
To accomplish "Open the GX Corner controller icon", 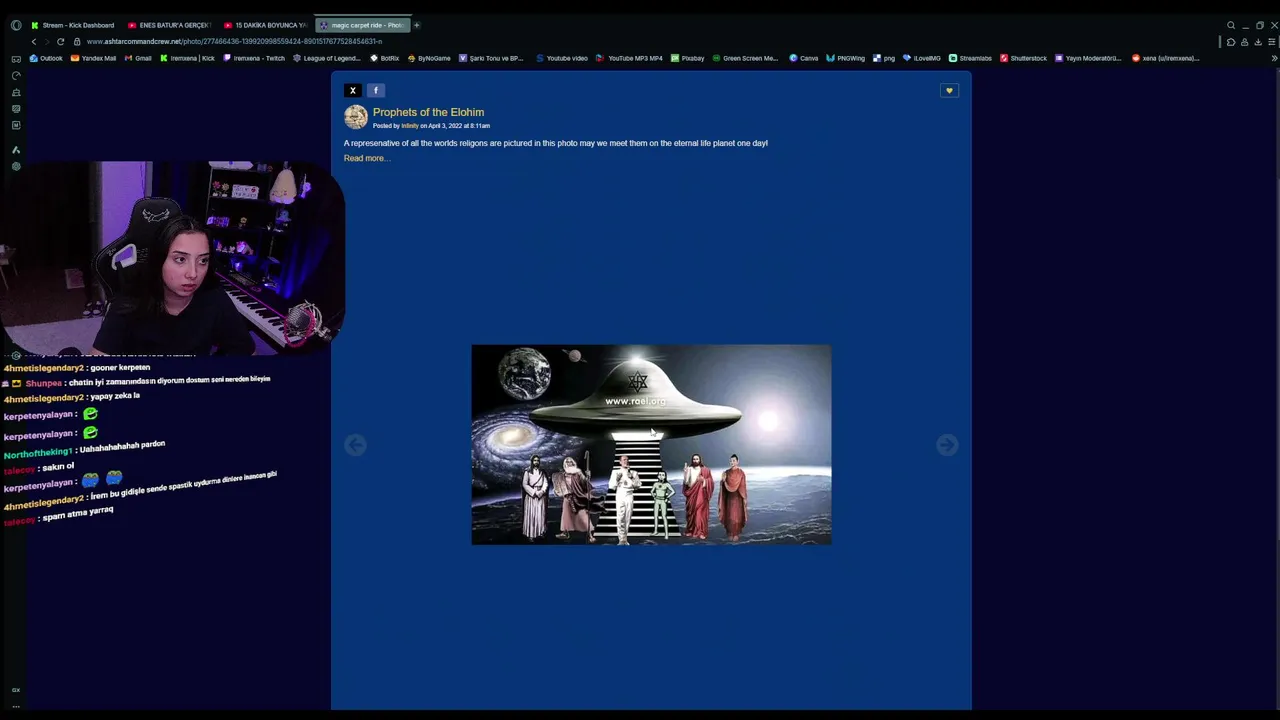I will point(16,59).
